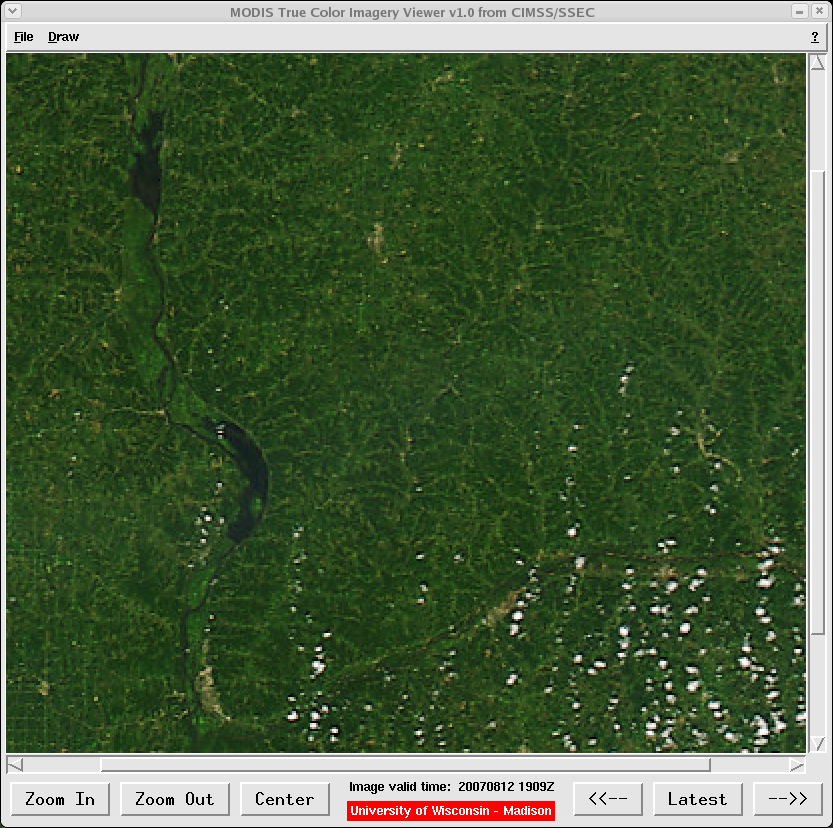Open the Draw menu
Viewport: 833px width, 828px height.
tap(63, 37)
